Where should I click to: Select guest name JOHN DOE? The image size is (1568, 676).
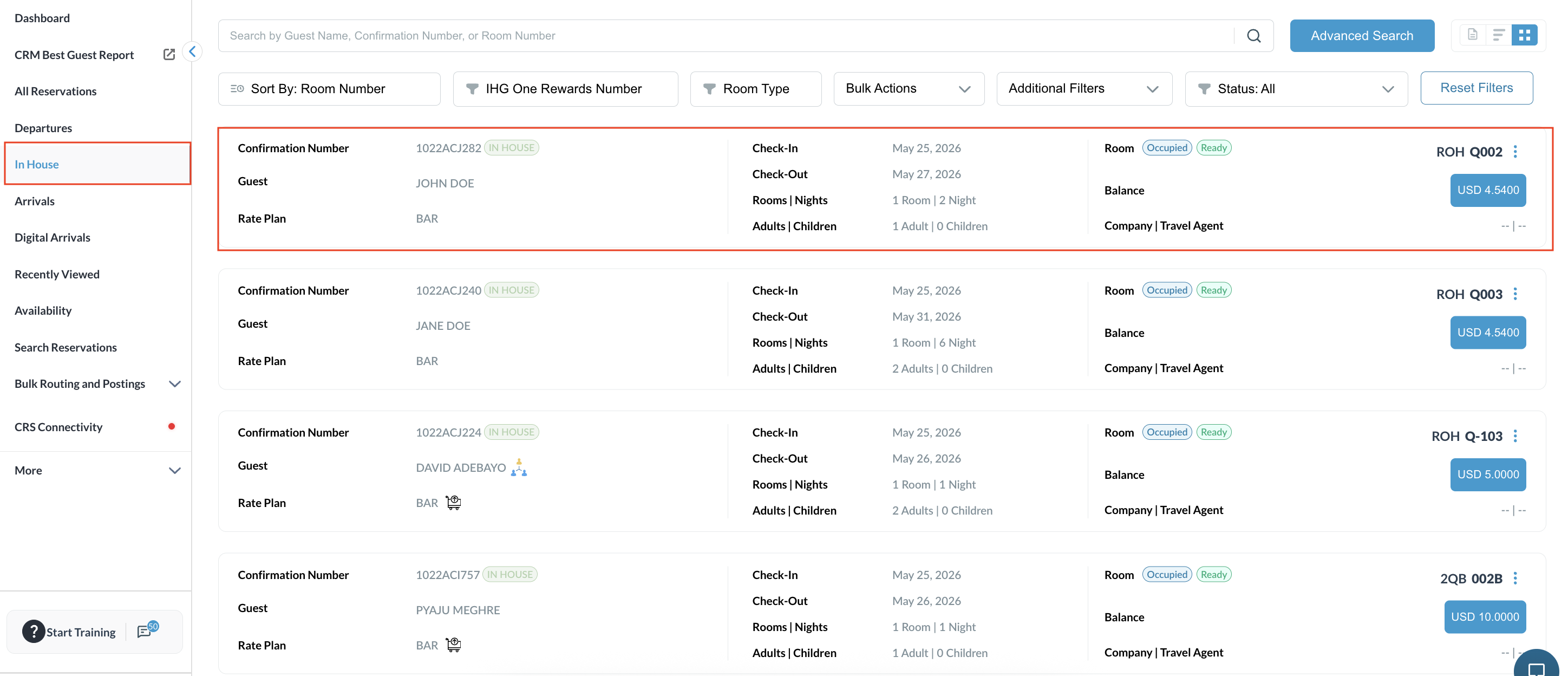tap(445, 183)
